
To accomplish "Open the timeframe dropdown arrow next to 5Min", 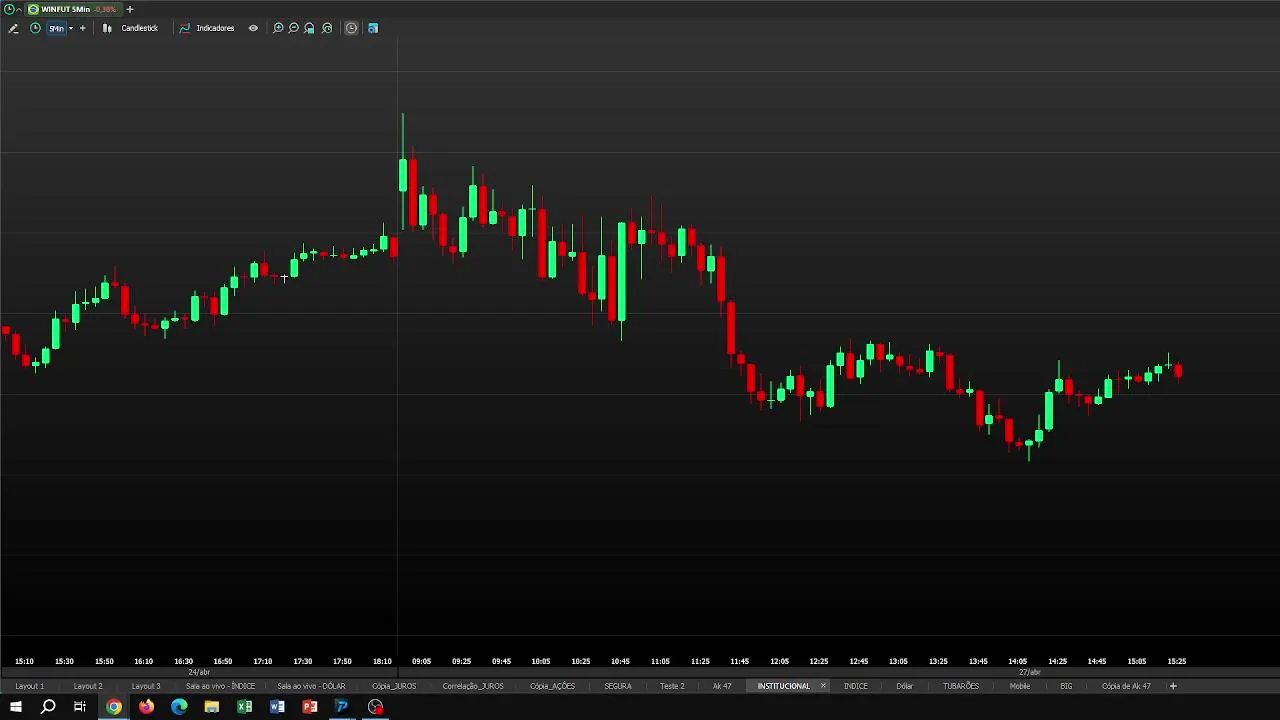I will tap(70, 28).
